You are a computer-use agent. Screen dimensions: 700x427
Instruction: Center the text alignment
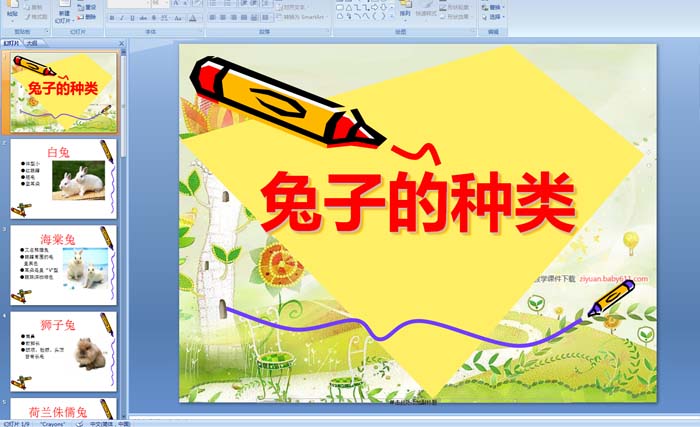tap(223, 17)
